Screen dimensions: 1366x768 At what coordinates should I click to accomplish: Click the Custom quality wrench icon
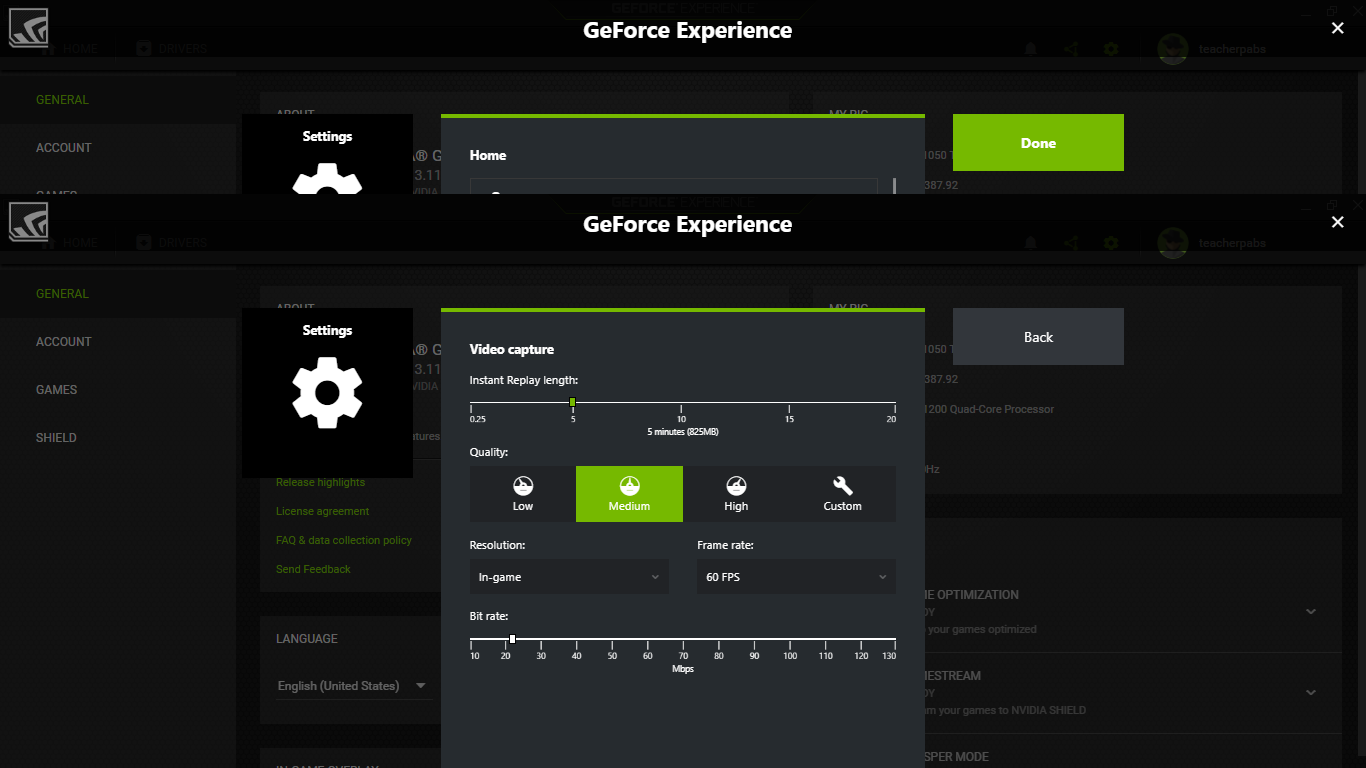pyautogui.click(x=842, y=486)
